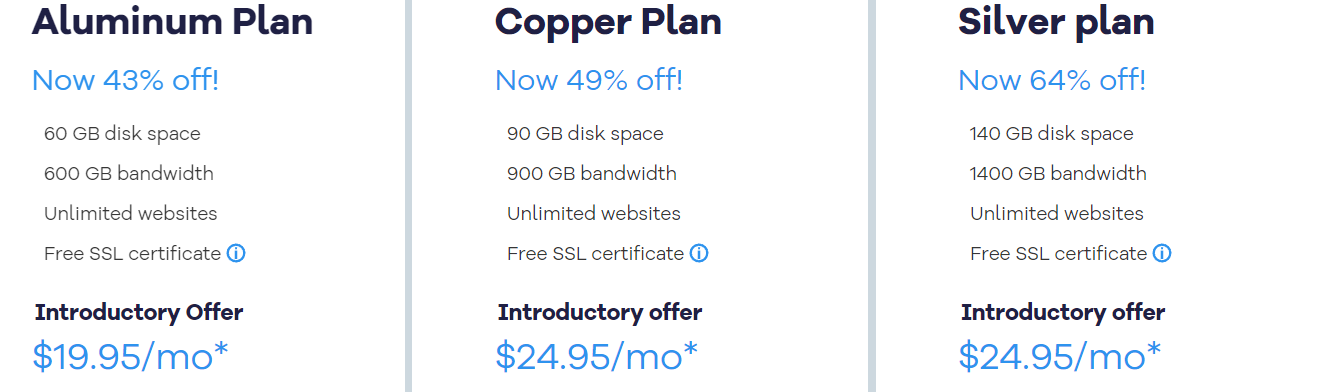
Task: Select the Aluminum Plan heading
Action: tap(173, 21)
